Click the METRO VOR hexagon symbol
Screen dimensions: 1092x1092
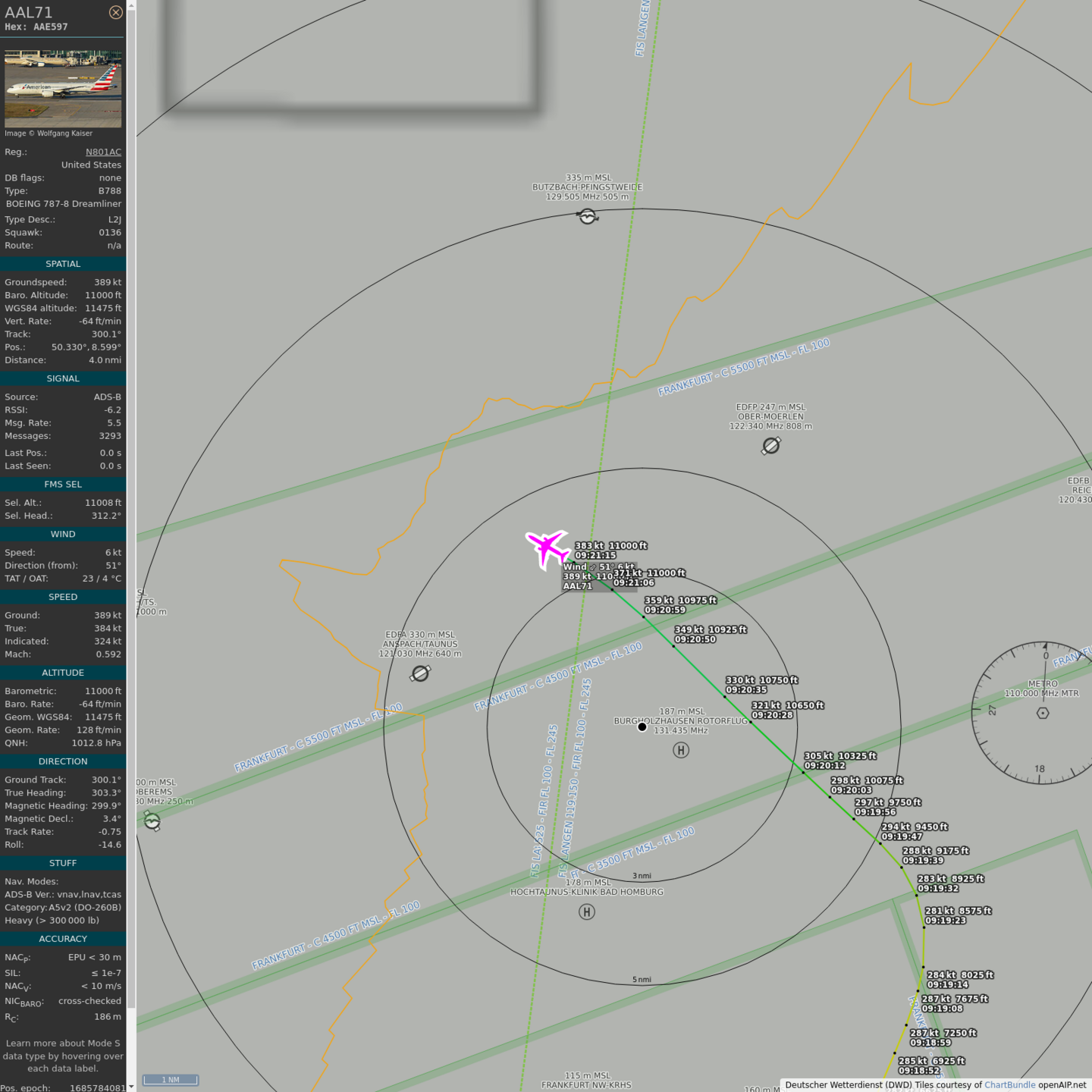pyautogui.click(x=1043, y=713)
